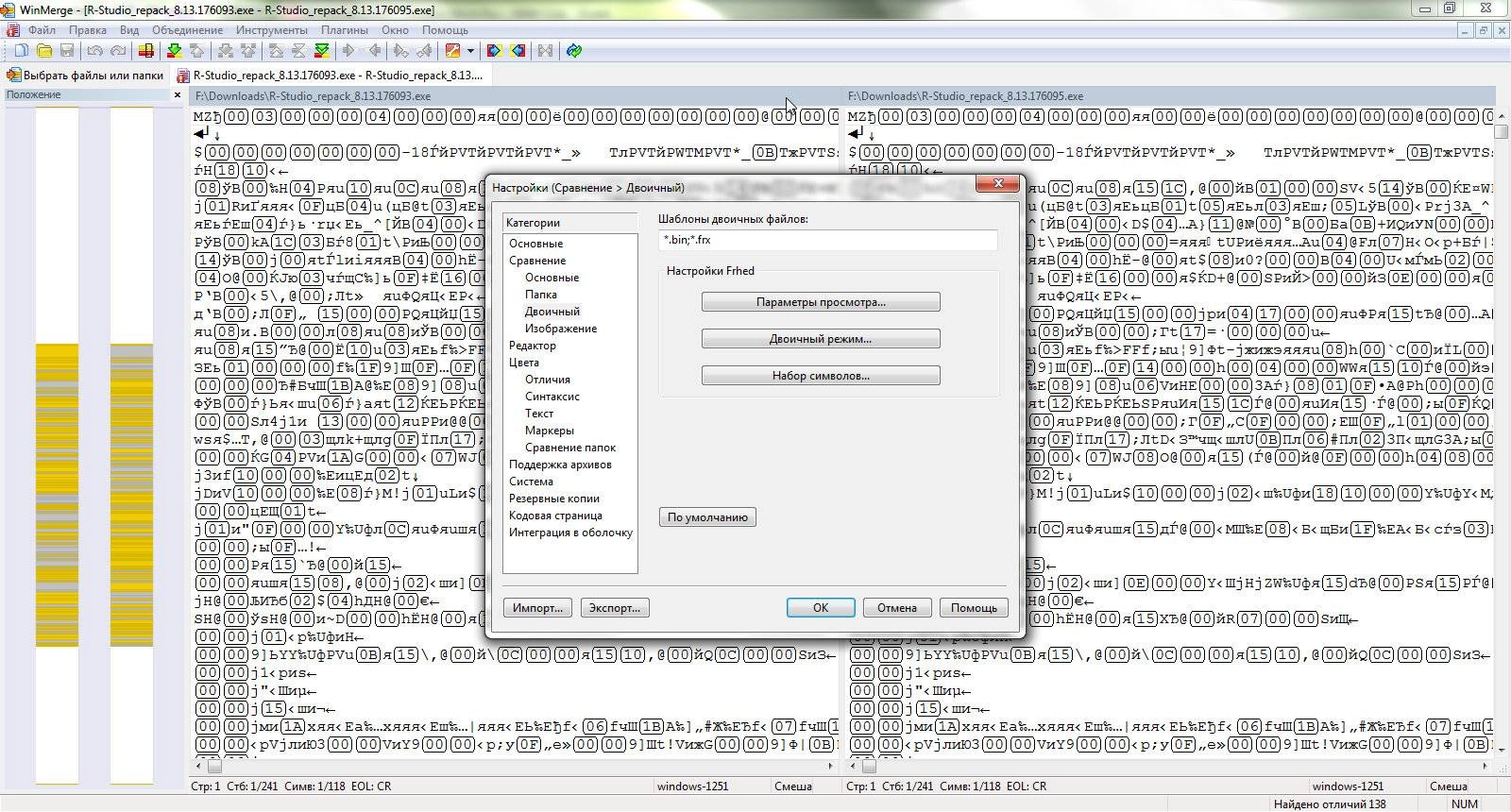Click the Импорт... button
The height and width of the screenshot is (812, 1511).
pos(537,608)
